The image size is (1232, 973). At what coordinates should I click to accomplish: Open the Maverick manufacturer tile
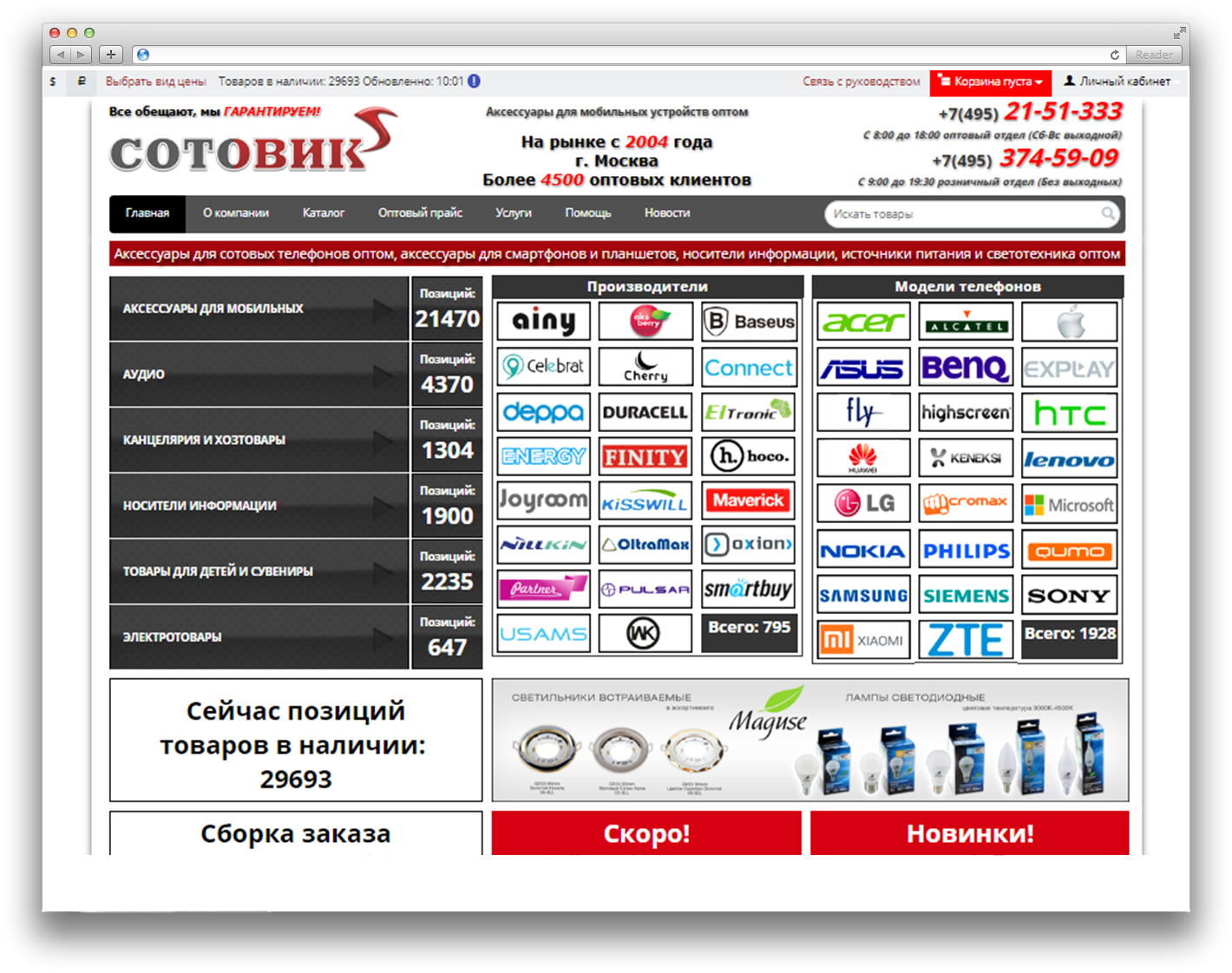(749, 500)
